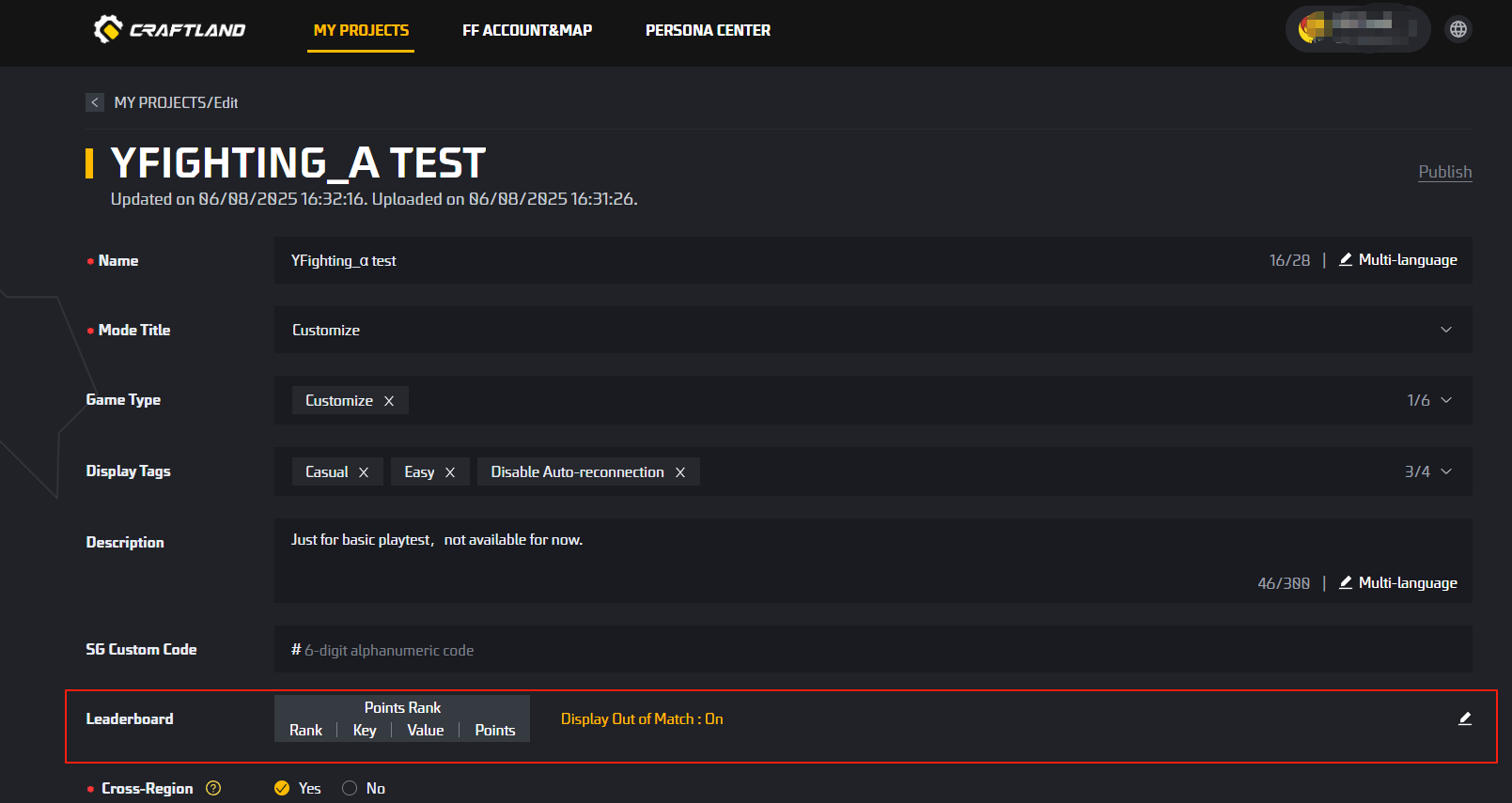Viewport: 1512px width, 803px height.
Task: Click the Description text area
Action: 873,561
